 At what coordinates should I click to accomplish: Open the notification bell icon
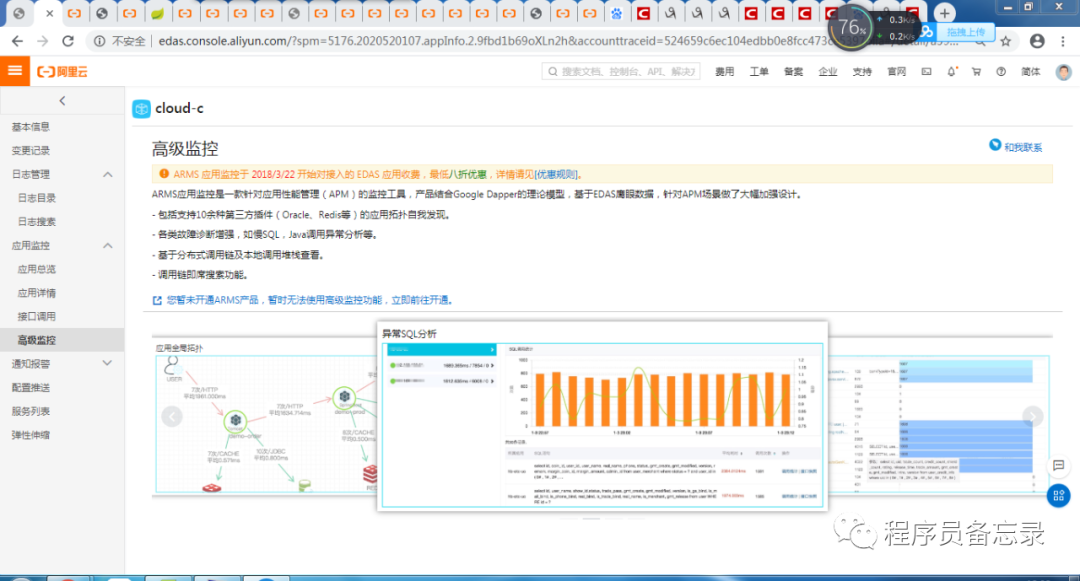coord(951,72)
